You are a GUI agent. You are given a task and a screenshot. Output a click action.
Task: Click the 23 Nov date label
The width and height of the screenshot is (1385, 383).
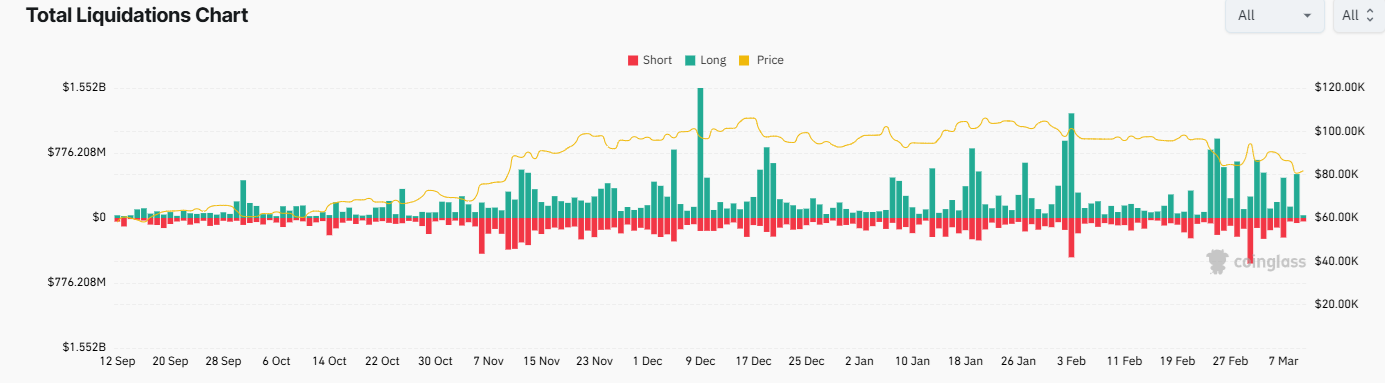(594, 361)
